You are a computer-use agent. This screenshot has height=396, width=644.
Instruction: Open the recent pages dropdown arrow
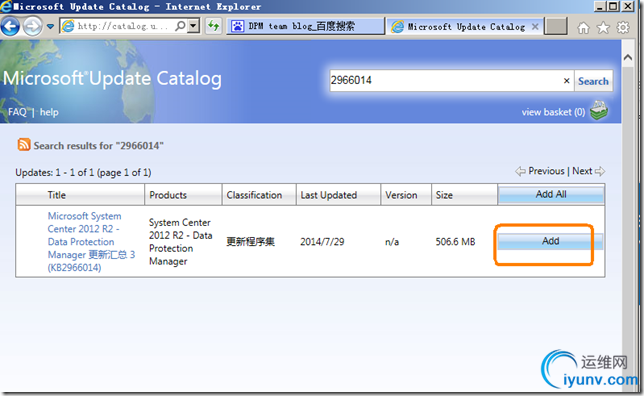click(50, 27)
